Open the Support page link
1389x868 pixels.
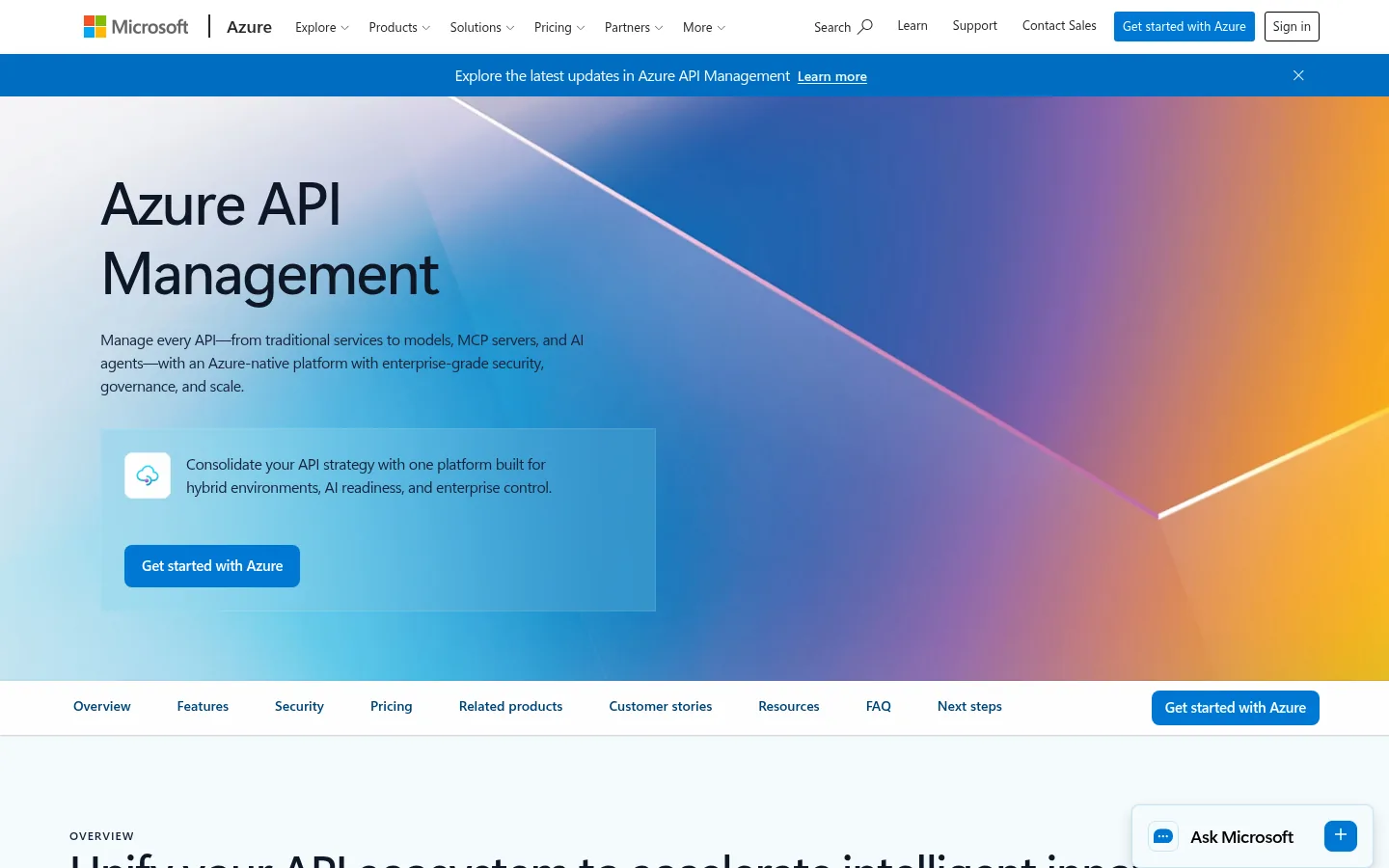pyautogui.click(x=975, y=26)
